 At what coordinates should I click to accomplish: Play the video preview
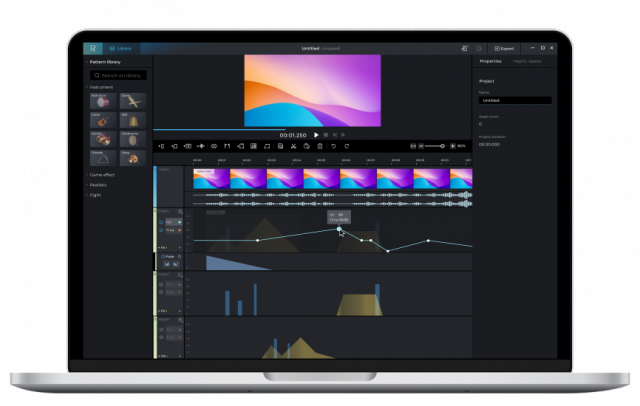(316, 135)
